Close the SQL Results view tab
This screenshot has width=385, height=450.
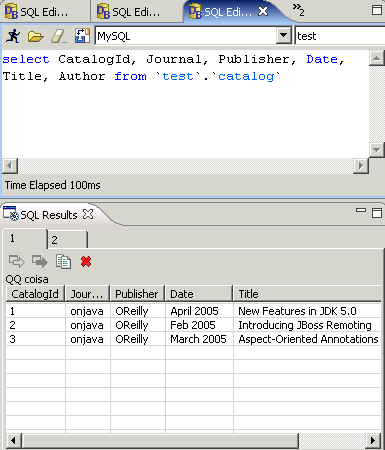tap(88, 214)
